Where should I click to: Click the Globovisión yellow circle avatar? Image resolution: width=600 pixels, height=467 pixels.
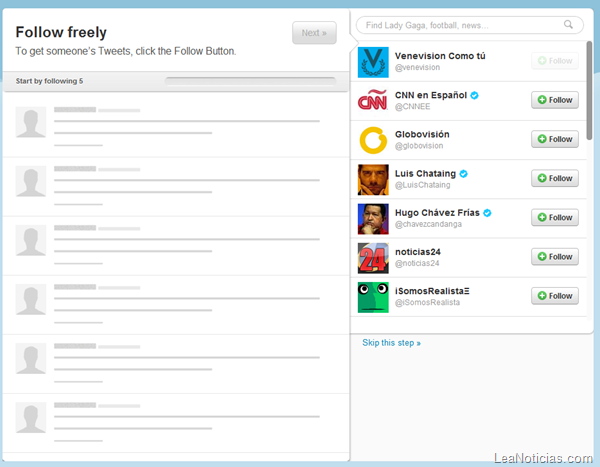(x=373, y=140)
